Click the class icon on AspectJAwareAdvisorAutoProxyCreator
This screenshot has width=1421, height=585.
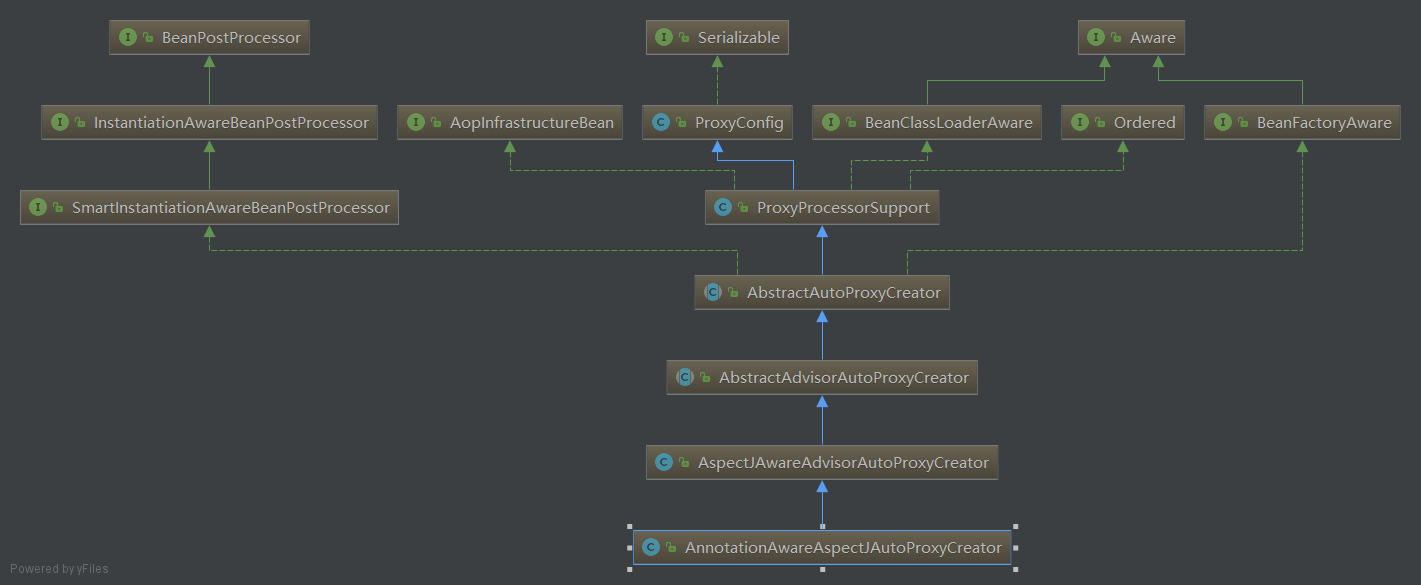[663, 462]
